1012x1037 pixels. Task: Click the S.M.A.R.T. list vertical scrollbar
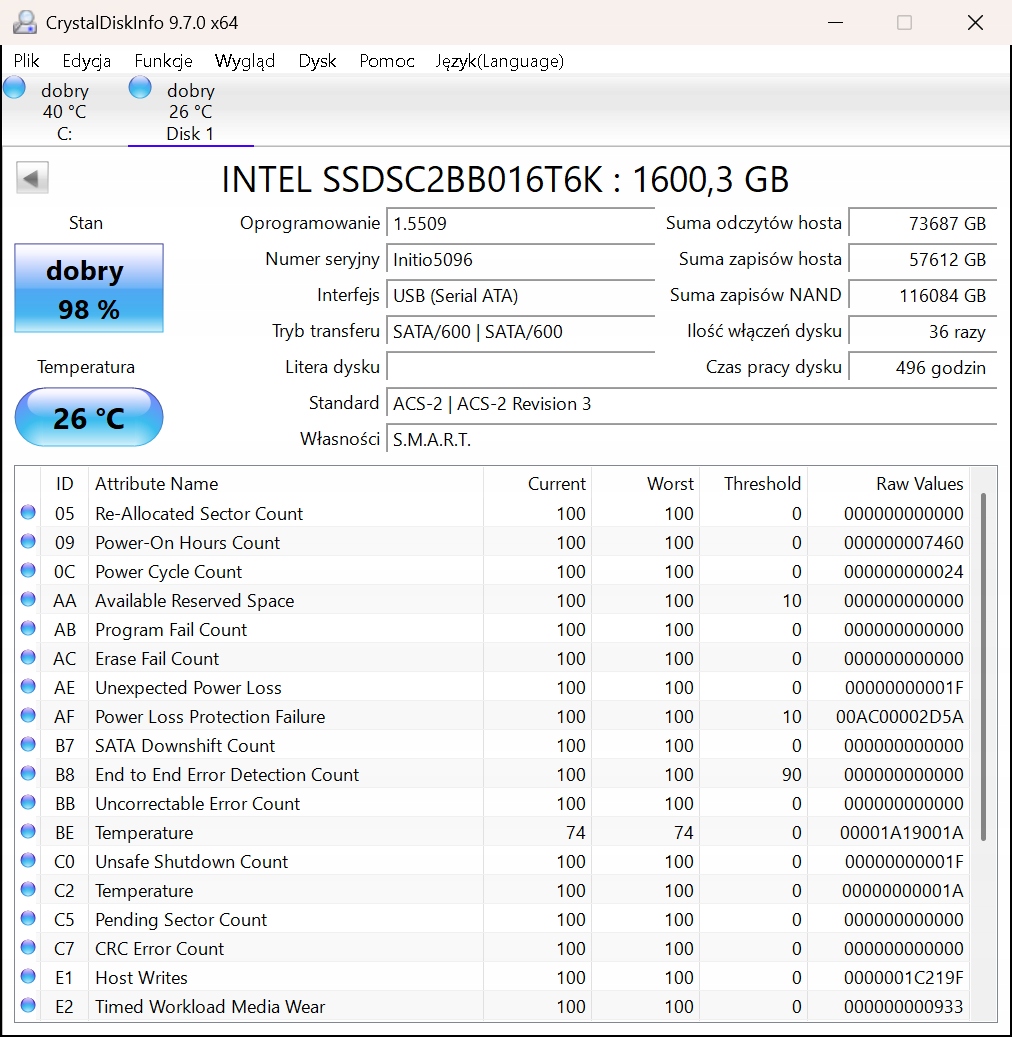[x=985, y=665]
